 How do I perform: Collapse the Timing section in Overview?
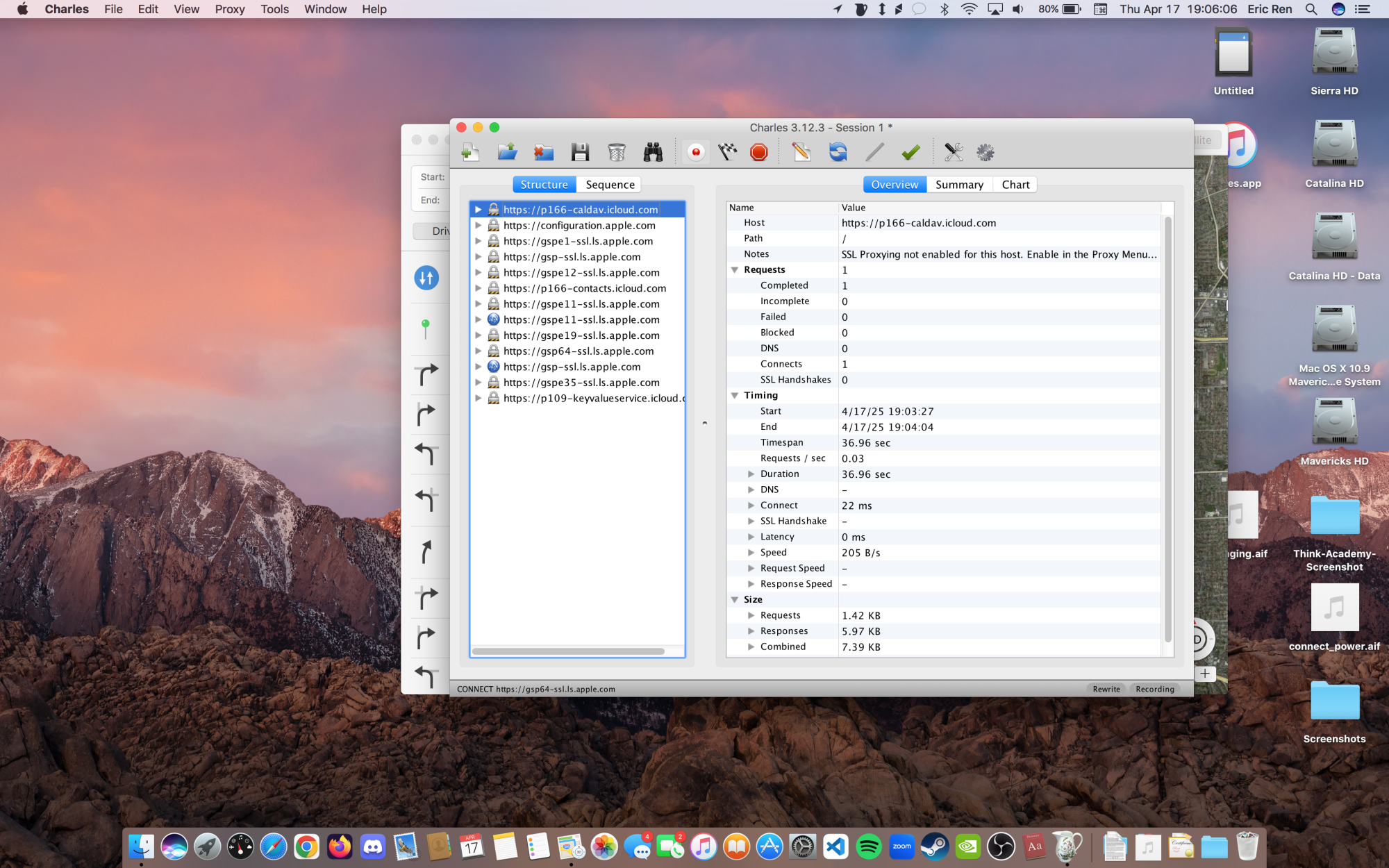734,395
